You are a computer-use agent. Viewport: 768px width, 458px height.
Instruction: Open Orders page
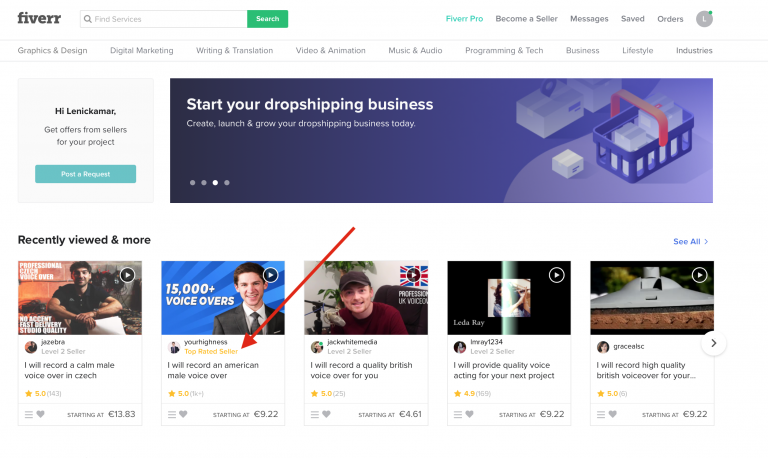[x=670, y=19]
